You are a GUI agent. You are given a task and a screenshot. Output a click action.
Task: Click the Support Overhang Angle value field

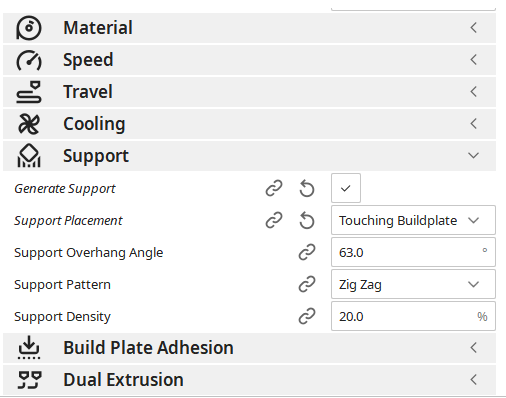click(x=413, y=252)
